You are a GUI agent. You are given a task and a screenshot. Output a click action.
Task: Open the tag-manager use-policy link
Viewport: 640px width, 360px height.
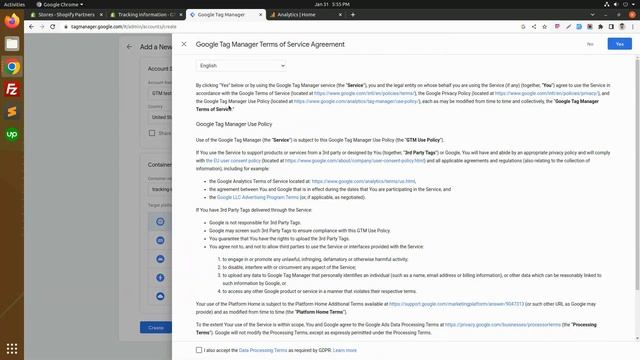tap(356, 101)
